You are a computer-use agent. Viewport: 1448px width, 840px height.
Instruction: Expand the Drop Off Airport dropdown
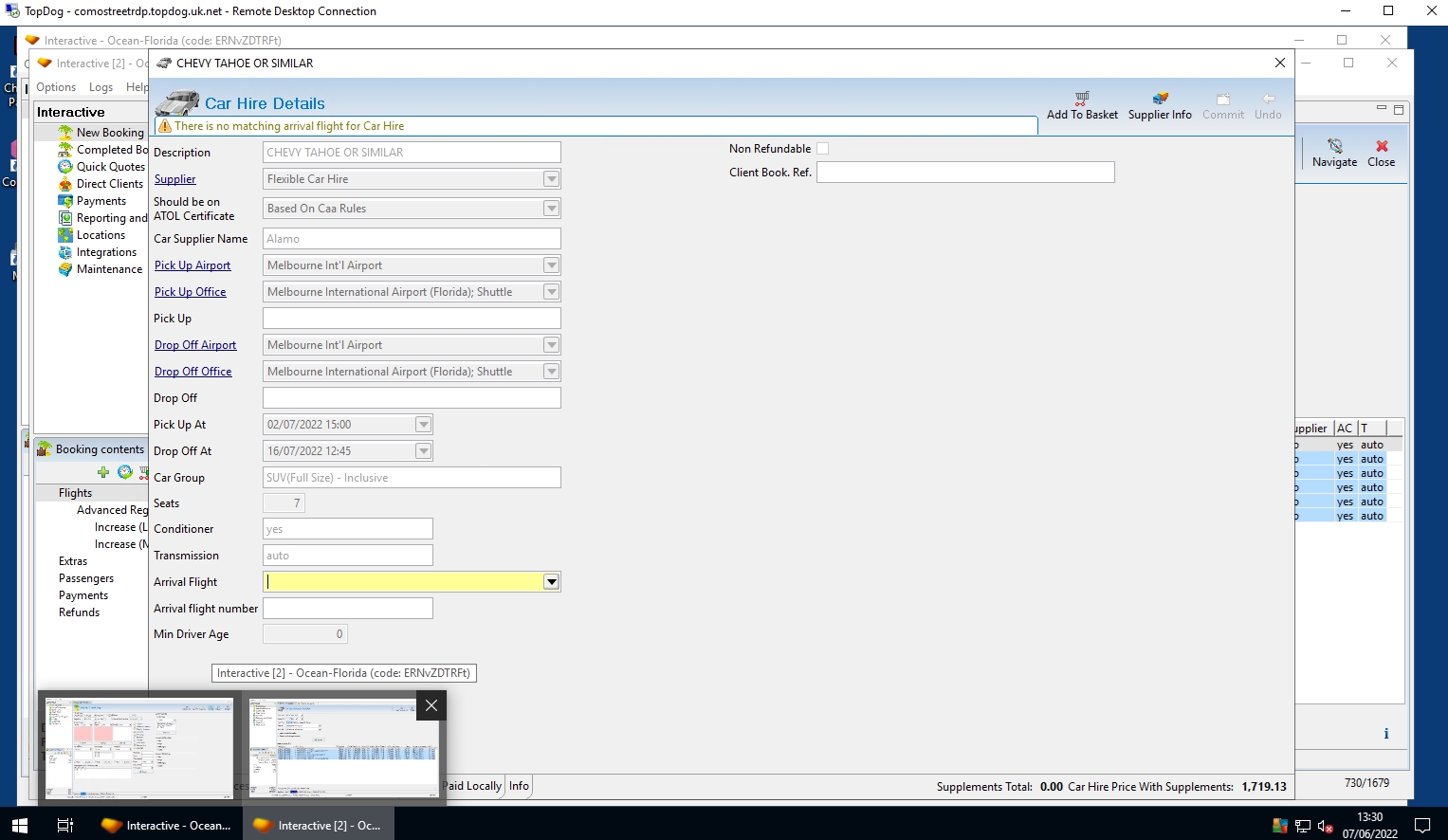551,345
